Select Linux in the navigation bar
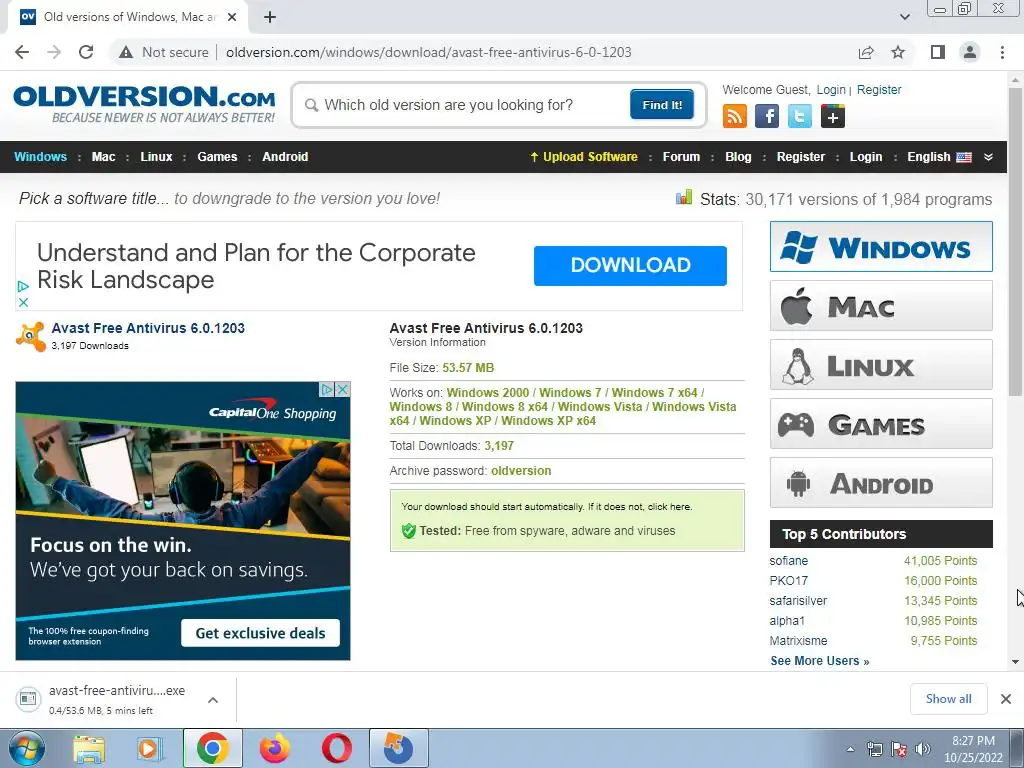The height and width of the screenshot is (768, 1024). [156, 157]
